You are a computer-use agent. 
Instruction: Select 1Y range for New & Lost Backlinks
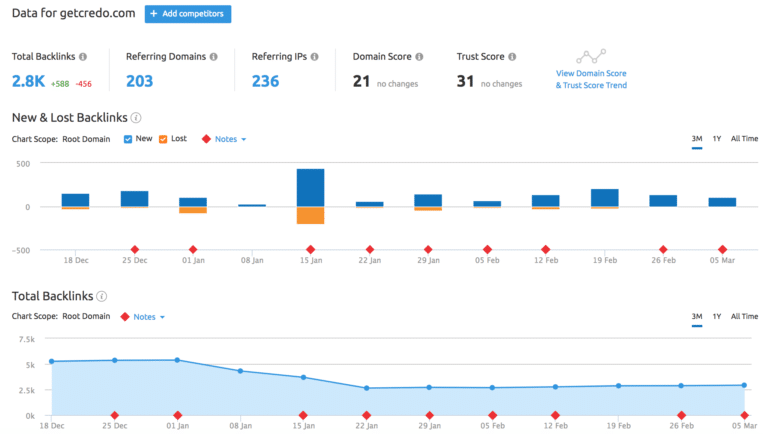pyautogui.click(x=717, y=139)
